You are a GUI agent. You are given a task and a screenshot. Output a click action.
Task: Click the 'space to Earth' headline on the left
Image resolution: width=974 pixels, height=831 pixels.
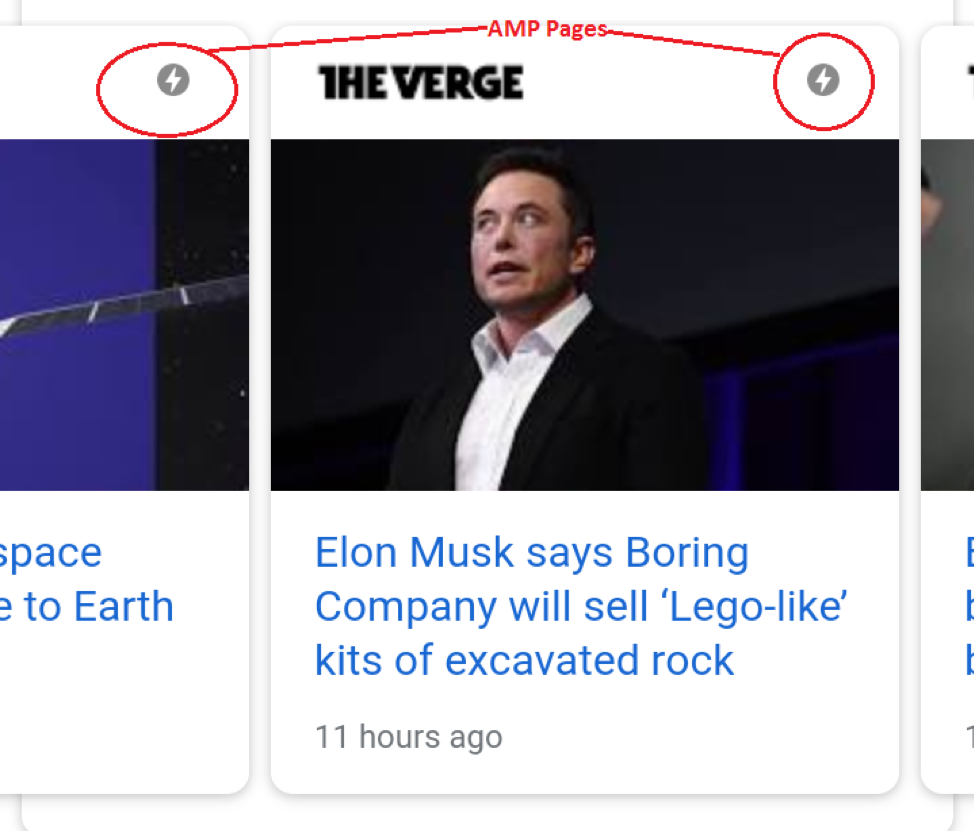click(x=85, y=580)
